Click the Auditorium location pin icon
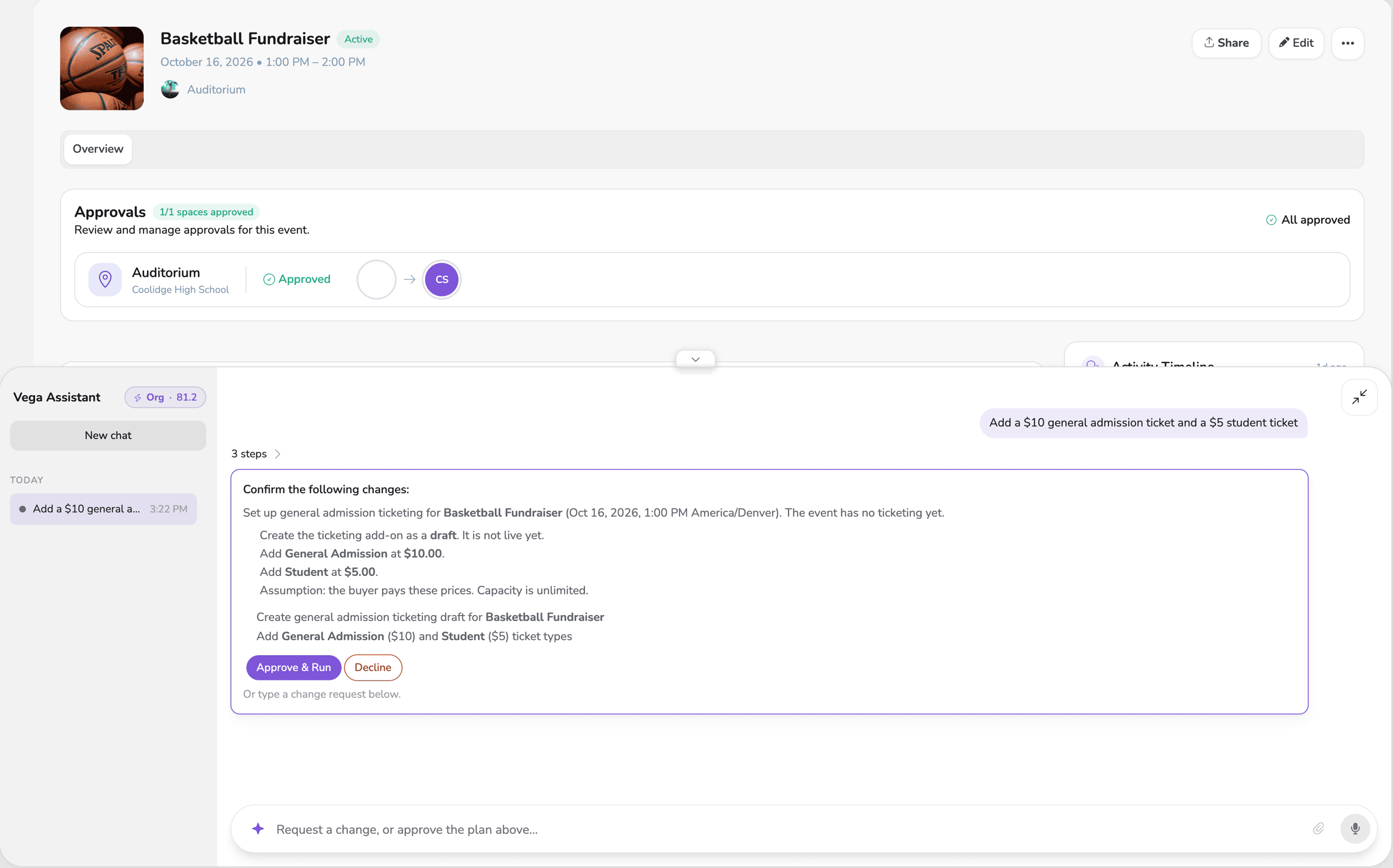1393x868 pixels. click(105, 280)
